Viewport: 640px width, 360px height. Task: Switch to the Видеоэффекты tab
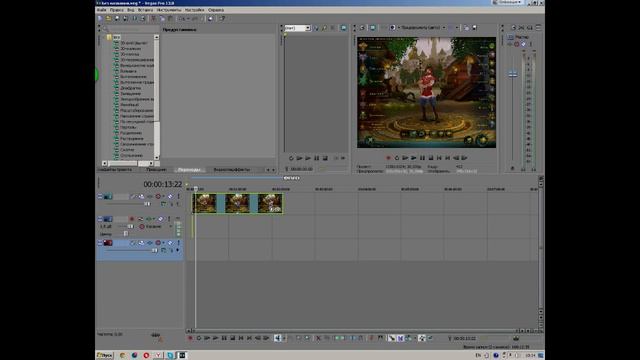tap(231, 169)
